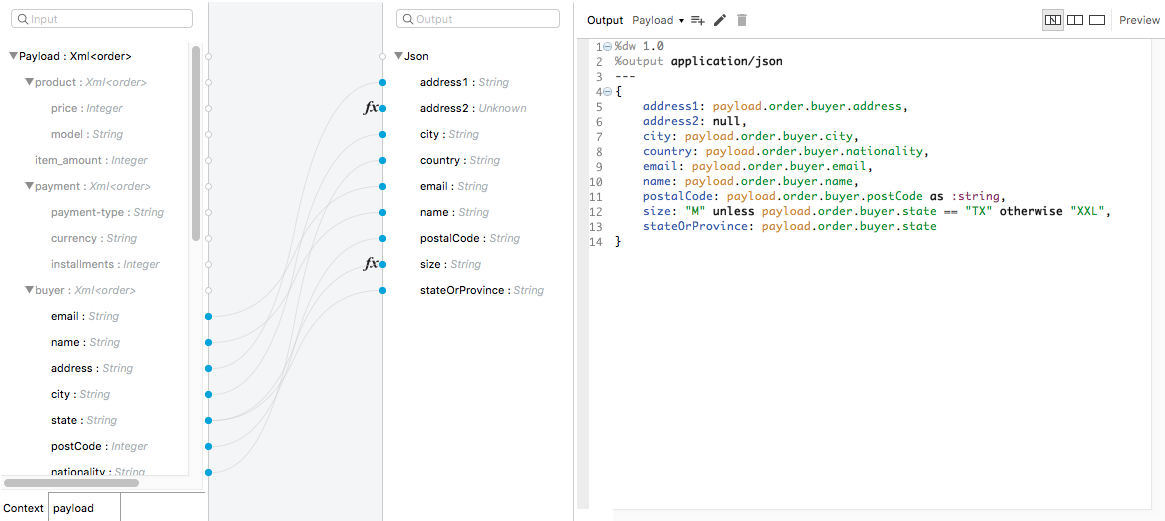The image size is (1165, 521).
Task: Click the trash delete target icon
Action: pos(742,20)
